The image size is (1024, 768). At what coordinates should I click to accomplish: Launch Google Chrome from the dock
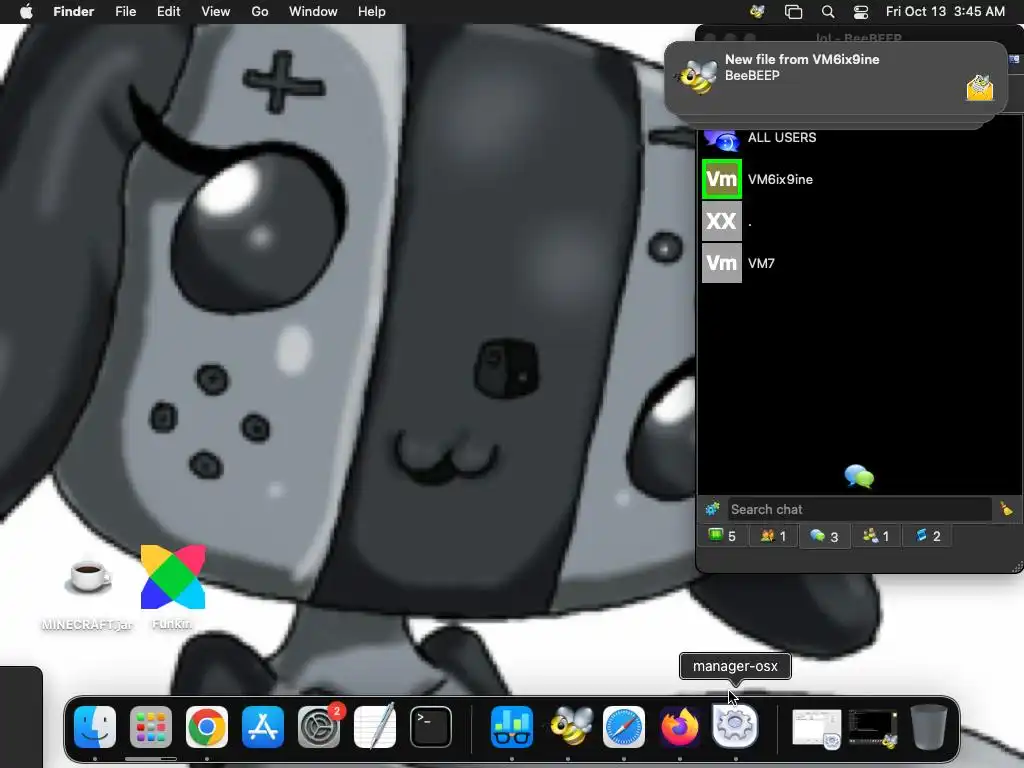[x=207, y=727]
